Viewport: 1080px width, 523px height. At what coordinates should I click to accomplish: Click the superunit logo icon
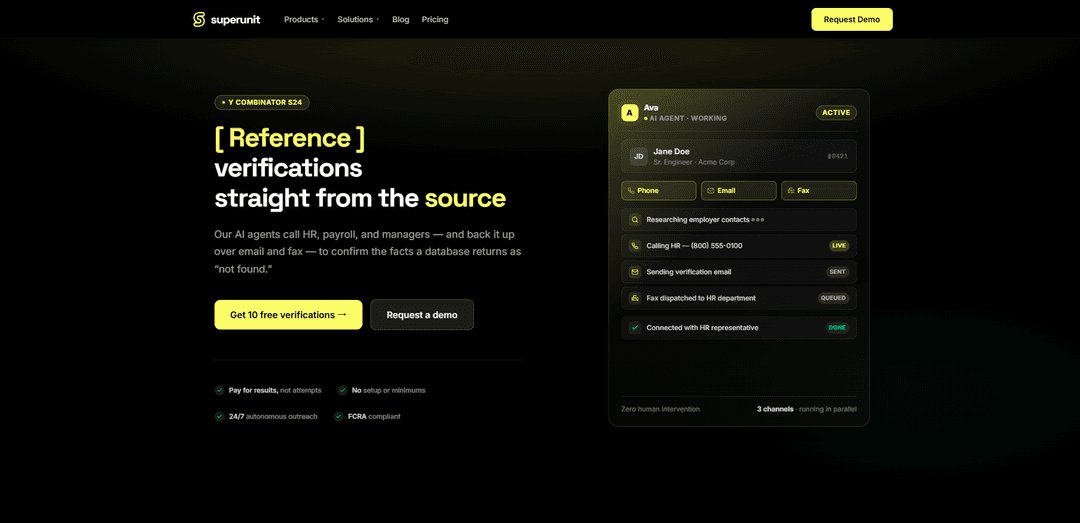[199, 19]
